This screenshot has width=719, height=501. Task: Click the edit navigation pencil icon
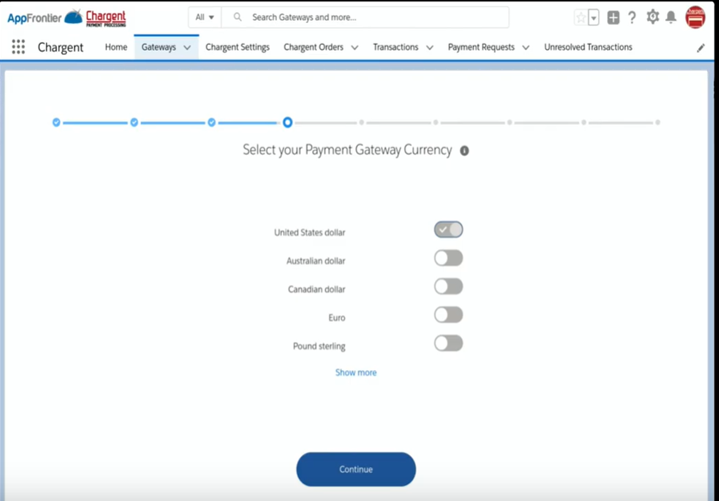(700, 48)
